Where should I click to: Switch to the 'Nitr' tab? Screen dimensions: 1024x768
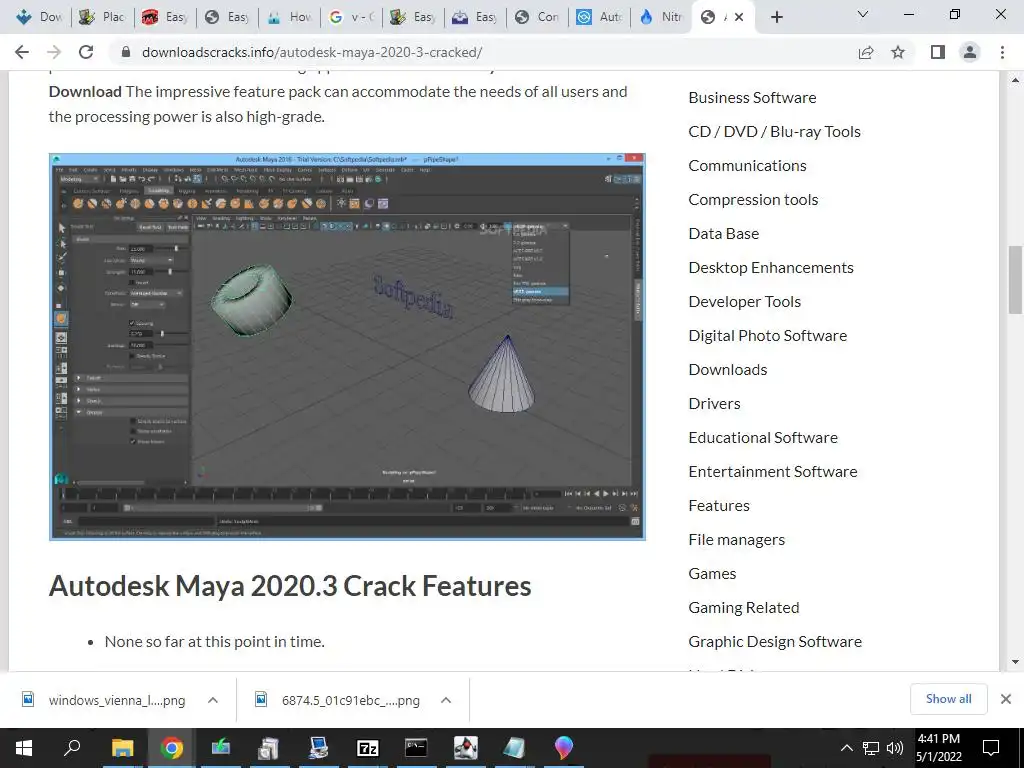coord(661,17)
